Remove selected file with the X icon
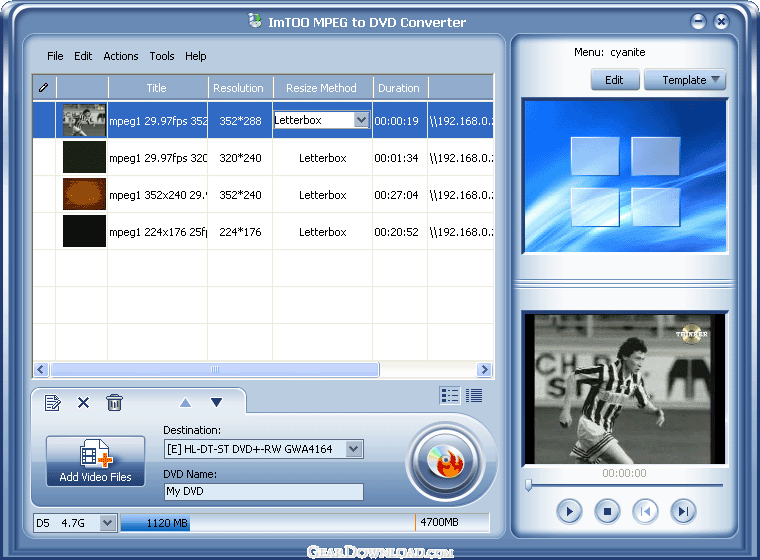 tap(83, 402)
